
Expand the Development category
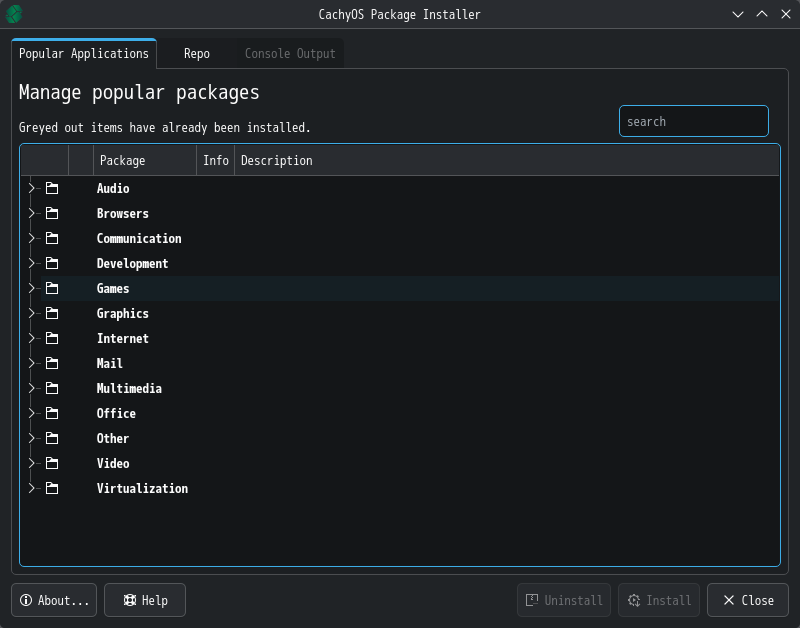coord(32,263)
